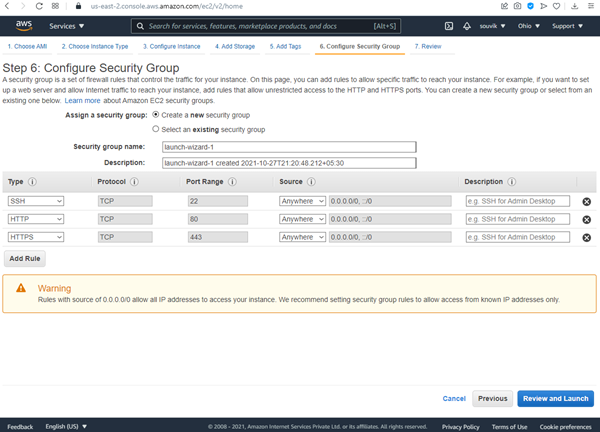Image resolution: width=600 pixels, height=432 pixels.
Task: Open the Ohio region selector
Action: (x=529, y=26)
